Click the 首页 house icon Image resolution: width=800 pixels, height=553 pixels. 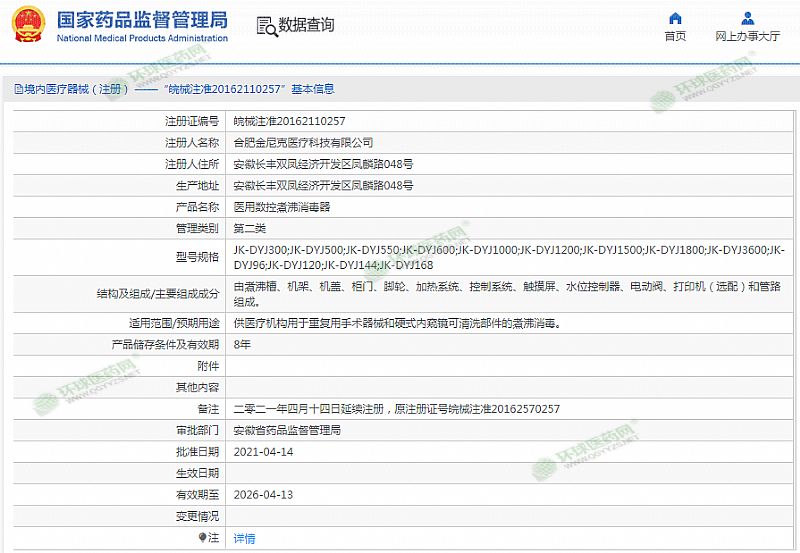[x=675, y=18]
